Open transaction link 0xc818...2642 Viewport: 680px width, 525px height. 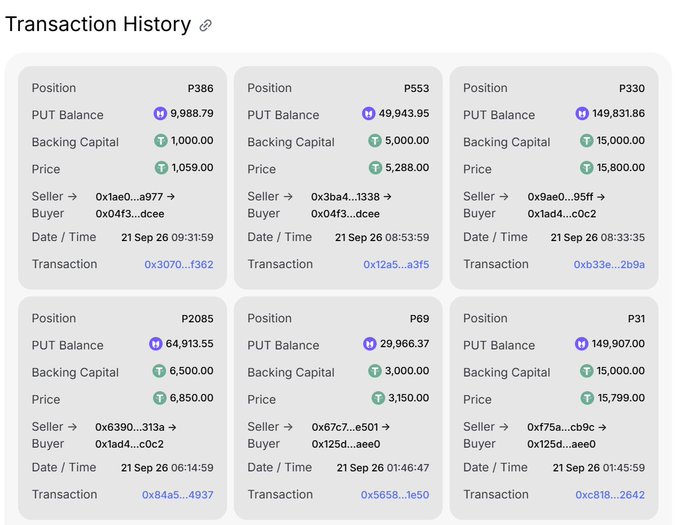coord(610,495)
